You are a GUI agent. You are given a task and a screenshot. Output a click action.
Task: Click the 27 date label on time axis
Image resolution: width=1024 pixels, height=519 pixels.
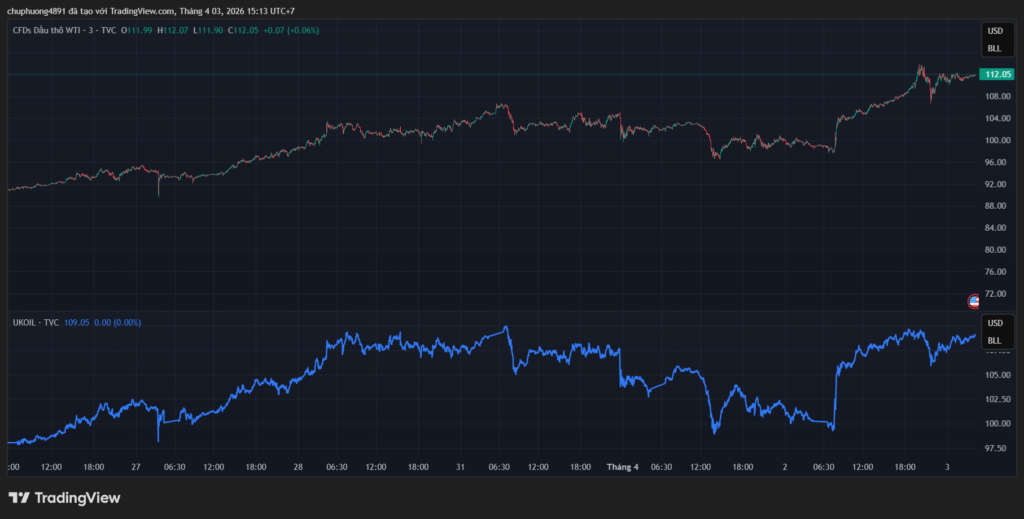point(135,466)
